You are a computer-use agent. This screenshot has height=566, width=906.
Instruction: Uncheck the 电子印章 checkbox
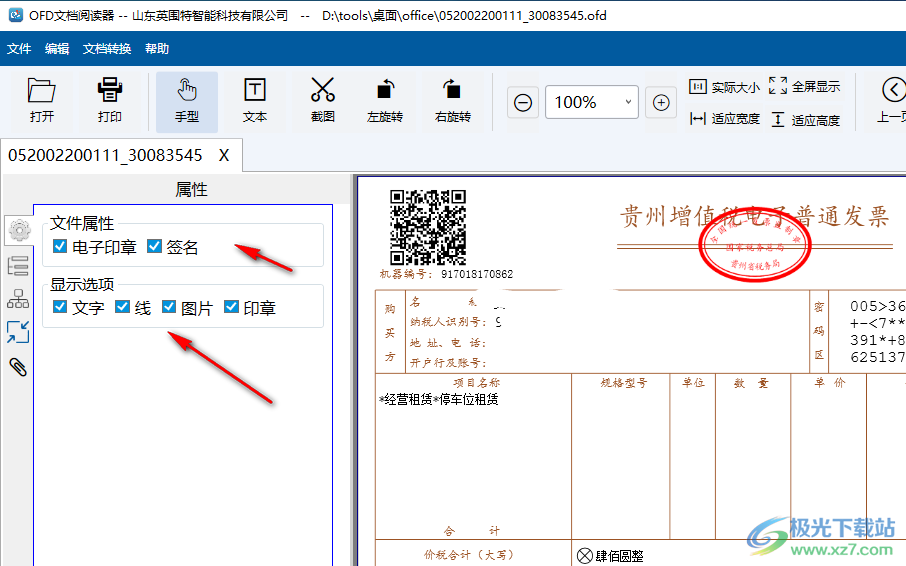60,246
